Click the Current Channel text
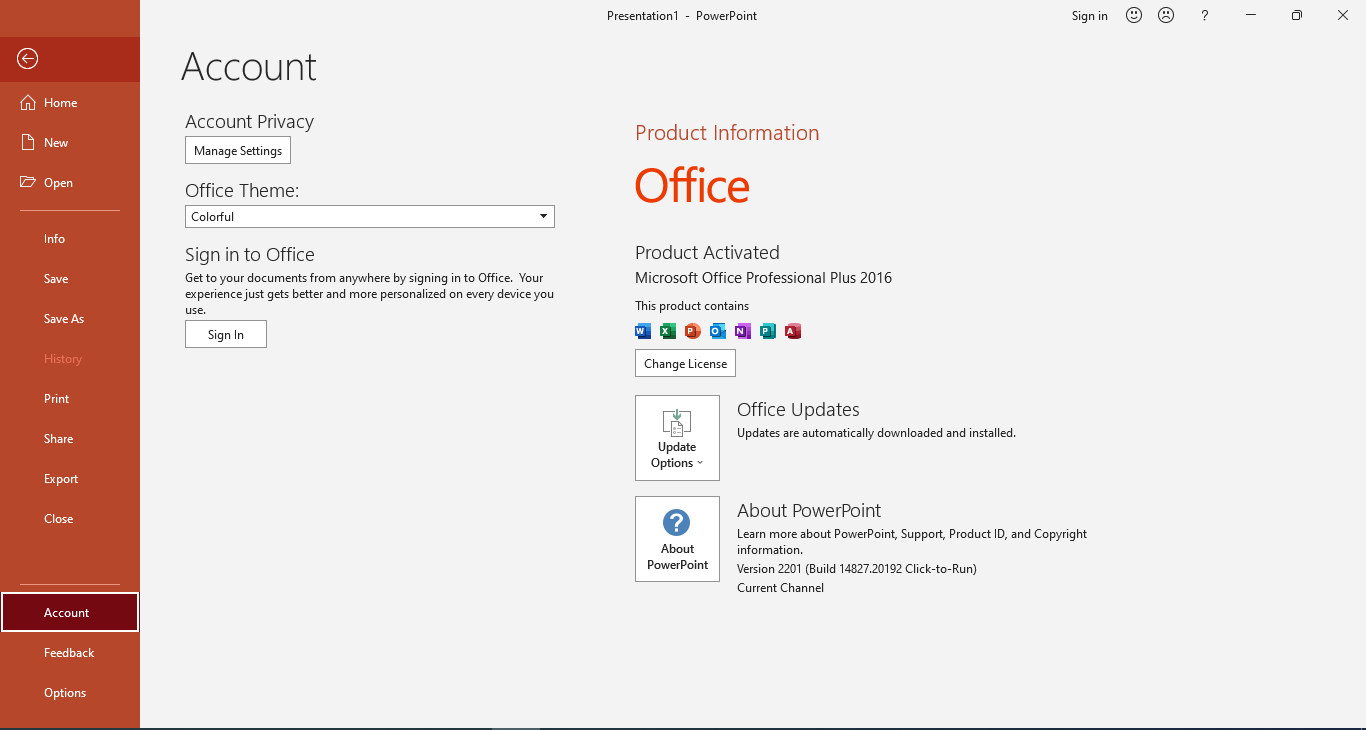This screenshot has width=1366, height=730. coord(780,588)
